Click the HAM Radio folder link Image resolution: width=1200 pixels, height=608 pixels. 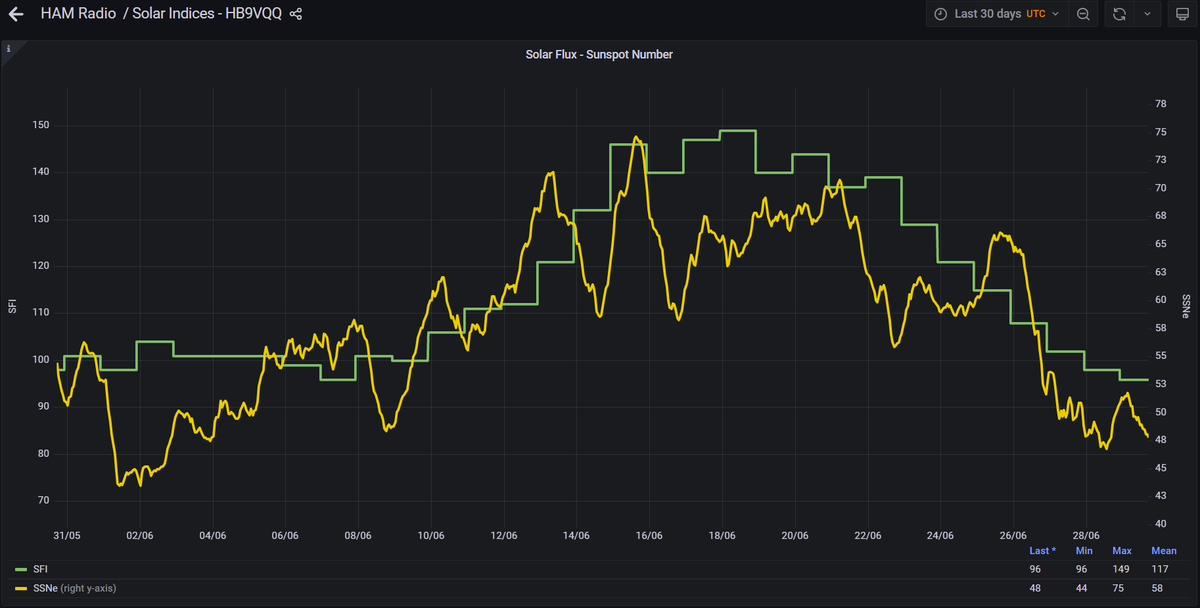79,15
